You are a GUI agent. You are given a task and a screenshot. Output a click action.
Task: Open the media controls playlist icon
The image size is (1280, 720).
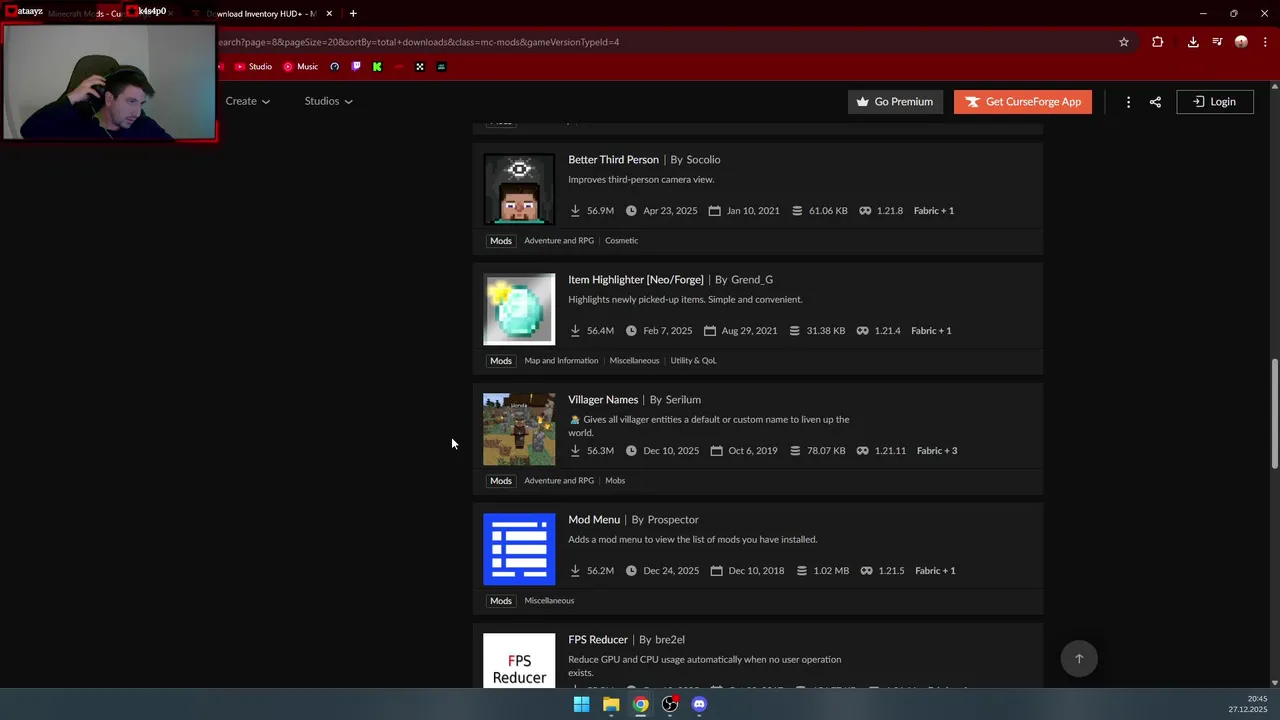pyautogui.click(x=1217, y=42)
